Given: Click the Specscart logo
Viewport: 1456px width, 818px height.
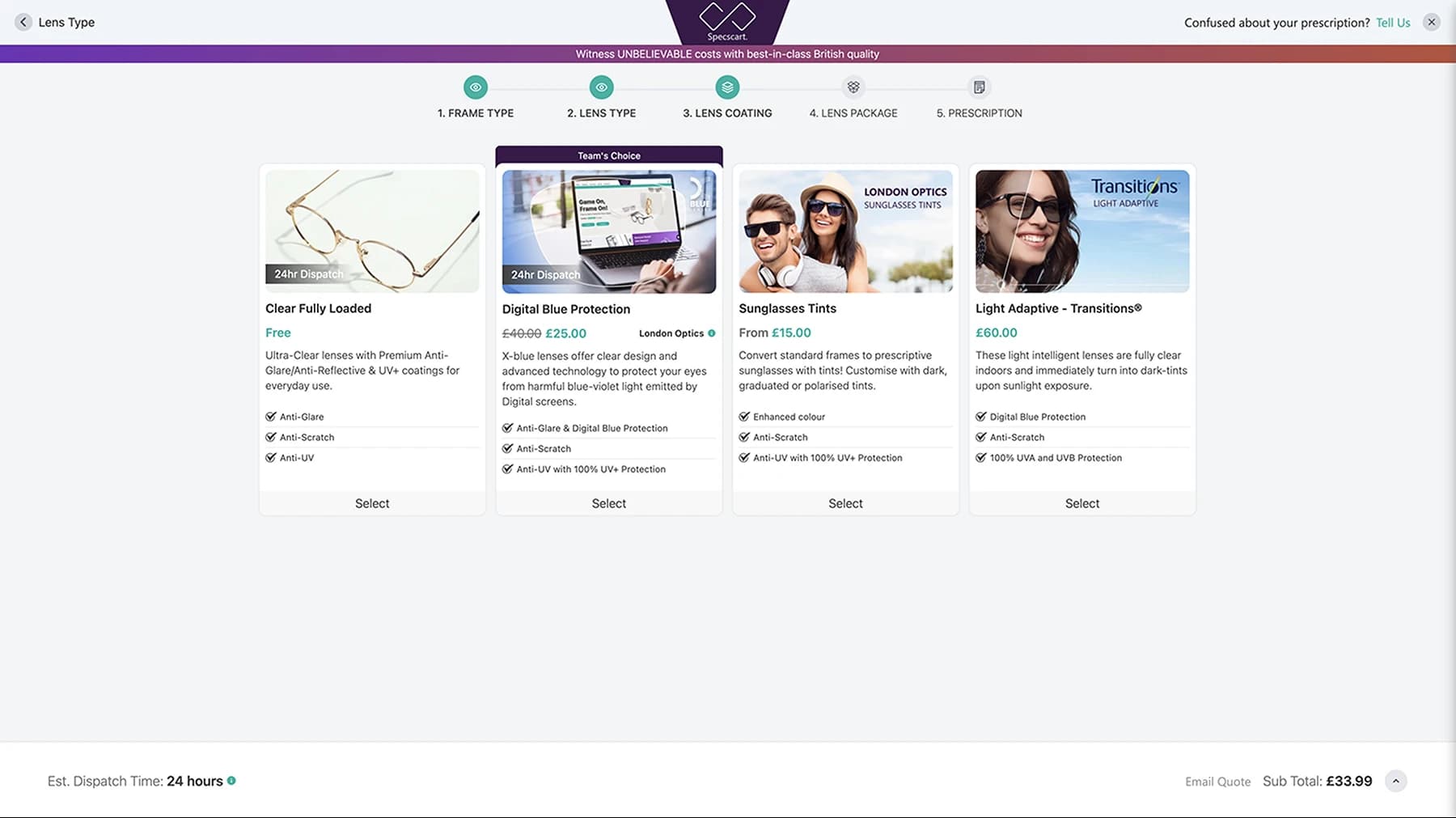Looking at the screenshot, I should pos(727,21).
